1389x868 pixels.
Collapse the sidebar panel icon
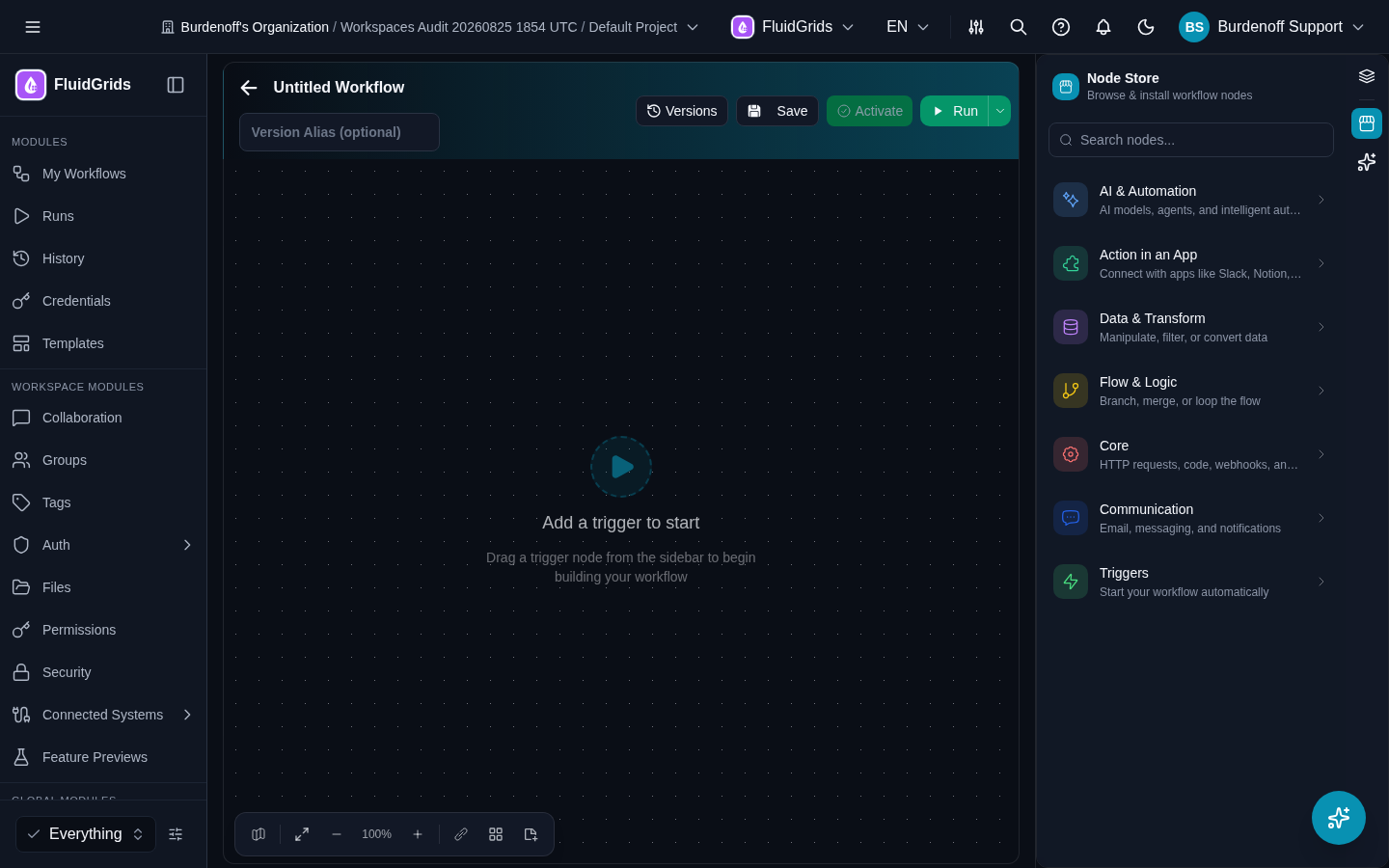pos(176,85)
